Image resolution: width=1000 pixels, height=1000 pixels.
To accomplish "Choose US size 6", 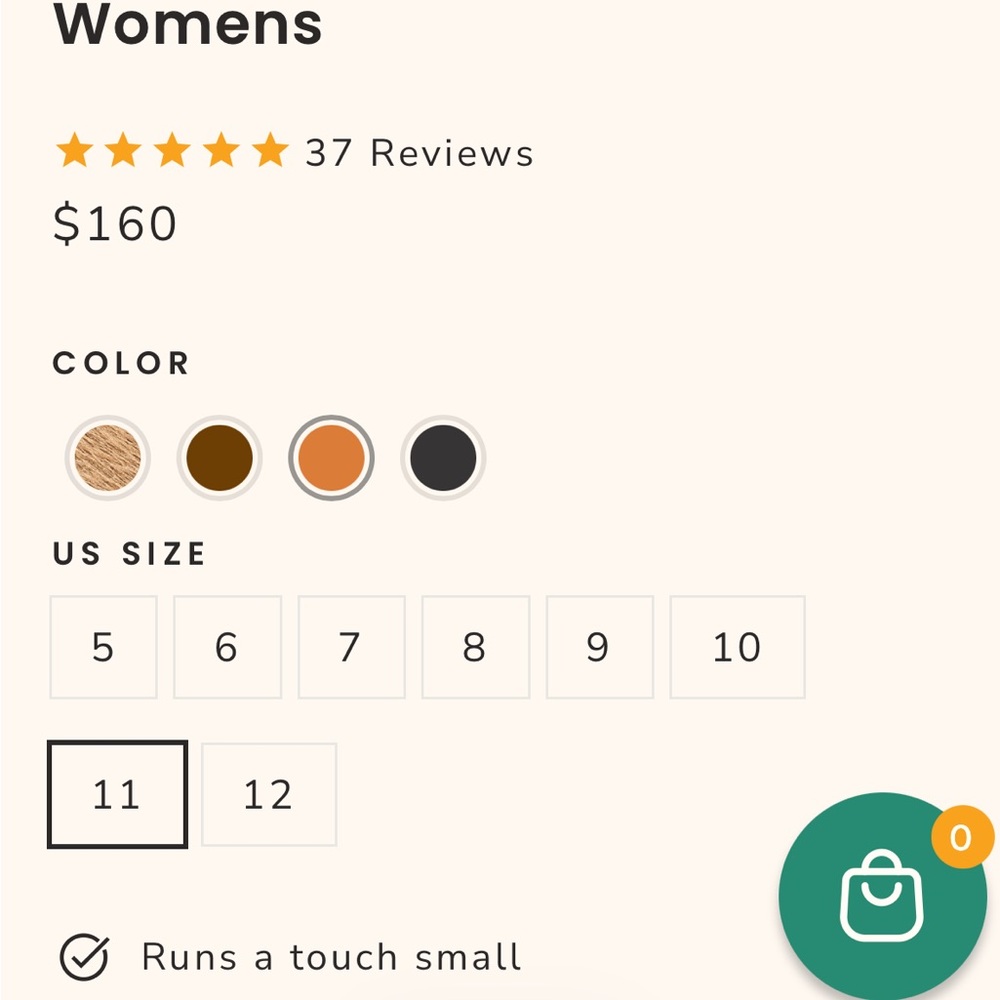I will (x=227, y=647).
